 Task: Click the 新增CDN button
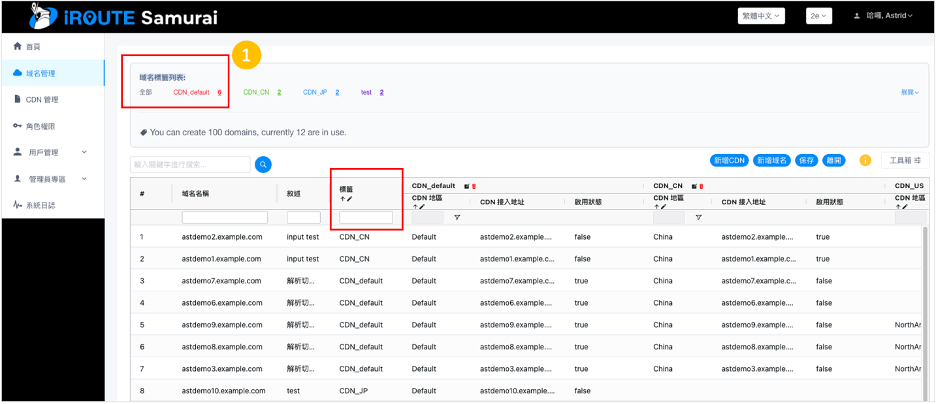click(729, 161)
